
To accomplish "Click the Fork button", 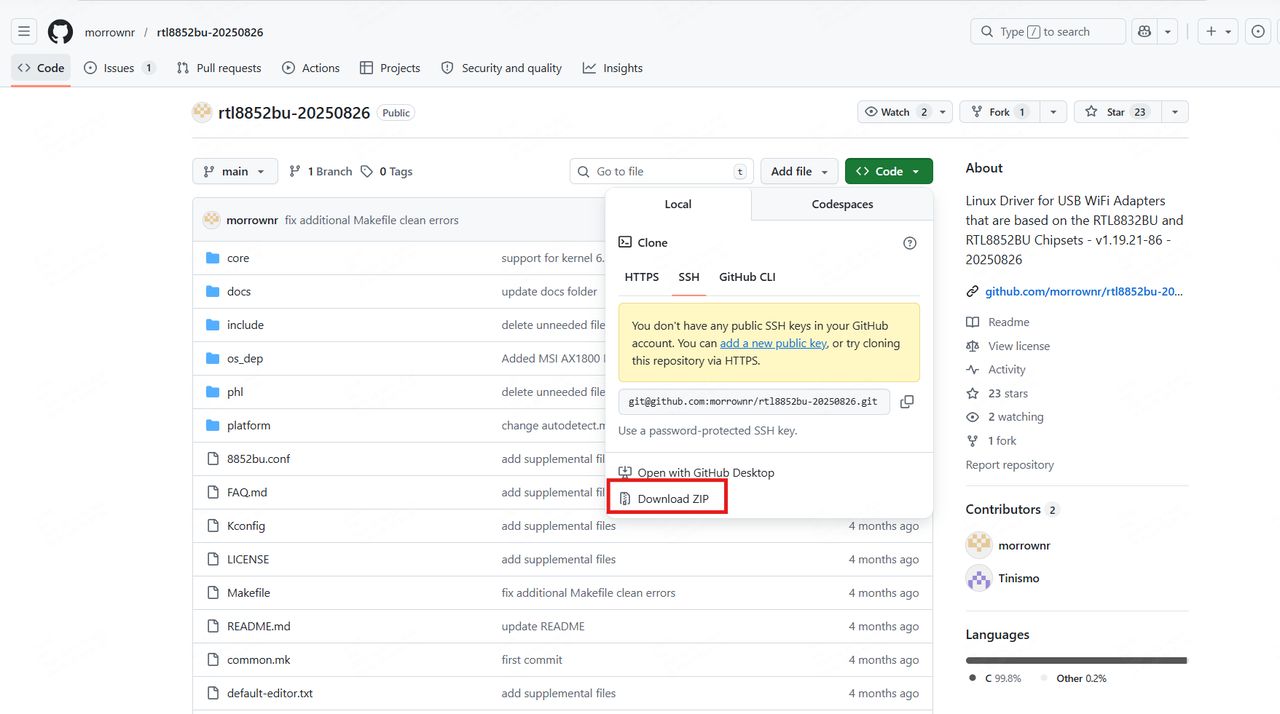I will 999,112.
